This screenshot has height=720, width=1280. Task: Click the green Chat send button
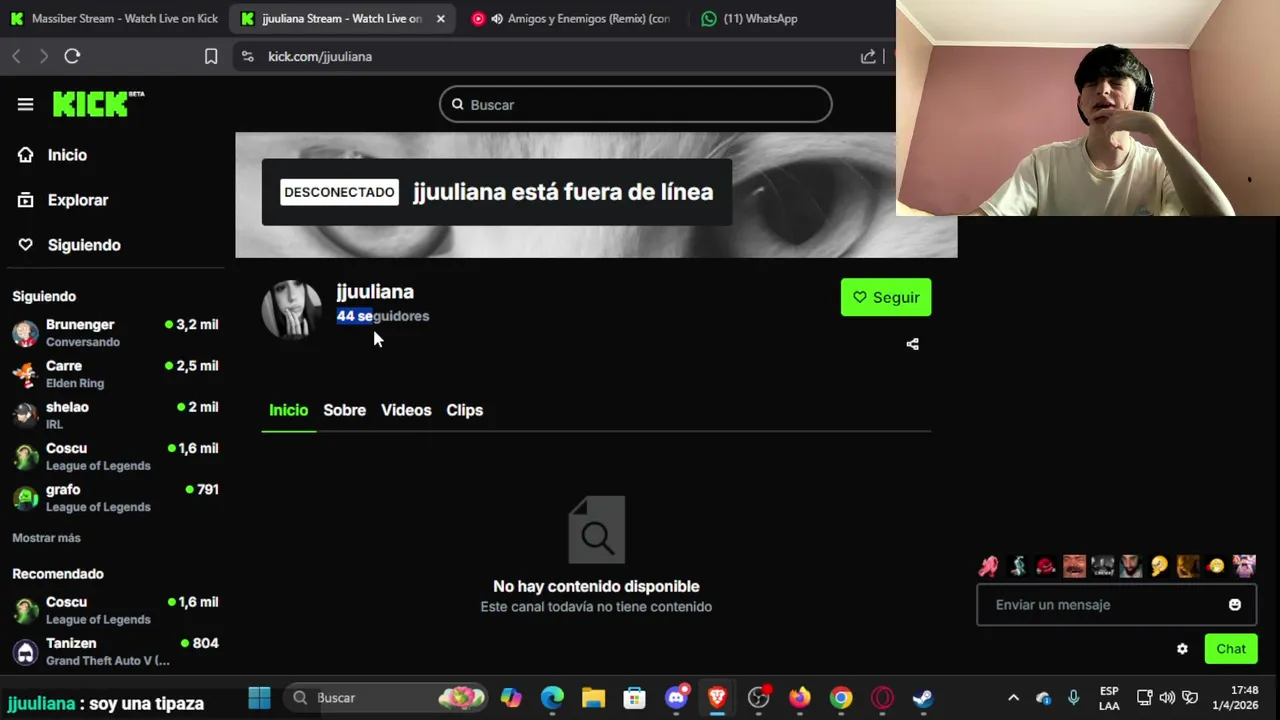(1231, 649)
